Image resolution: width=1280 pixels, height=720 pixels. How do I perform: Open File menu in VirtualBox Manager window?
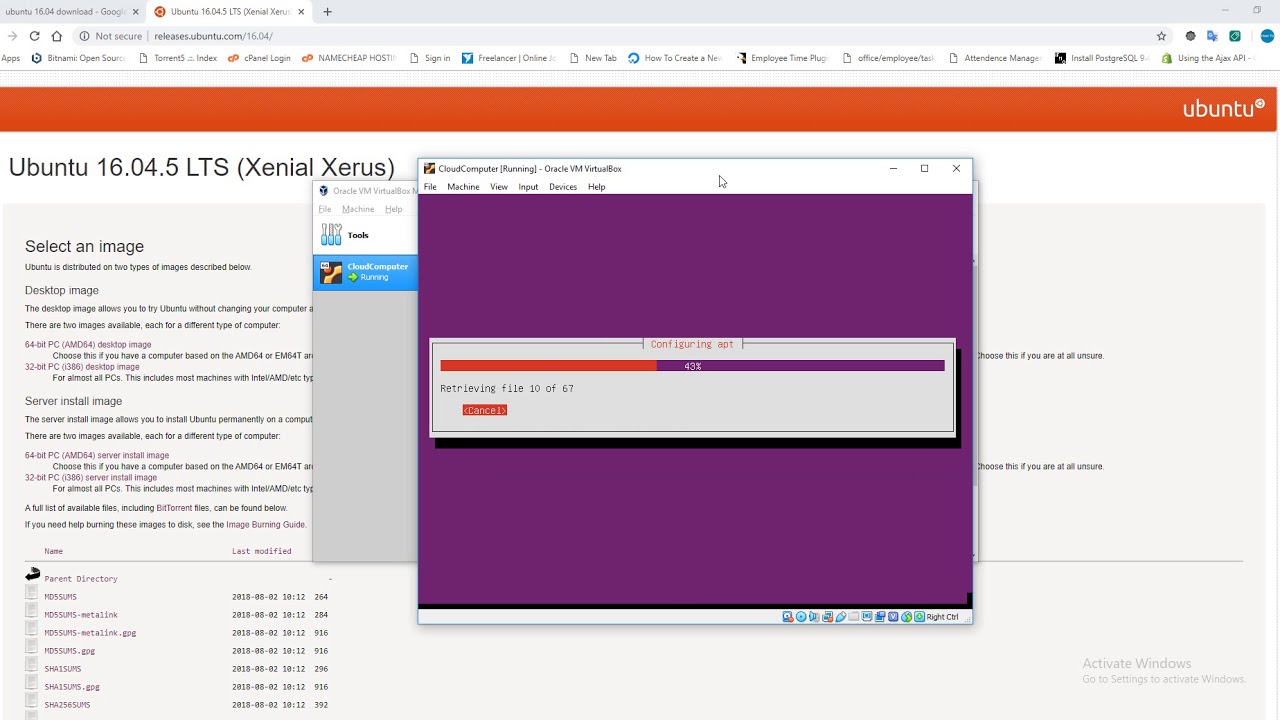click(325, 209)
